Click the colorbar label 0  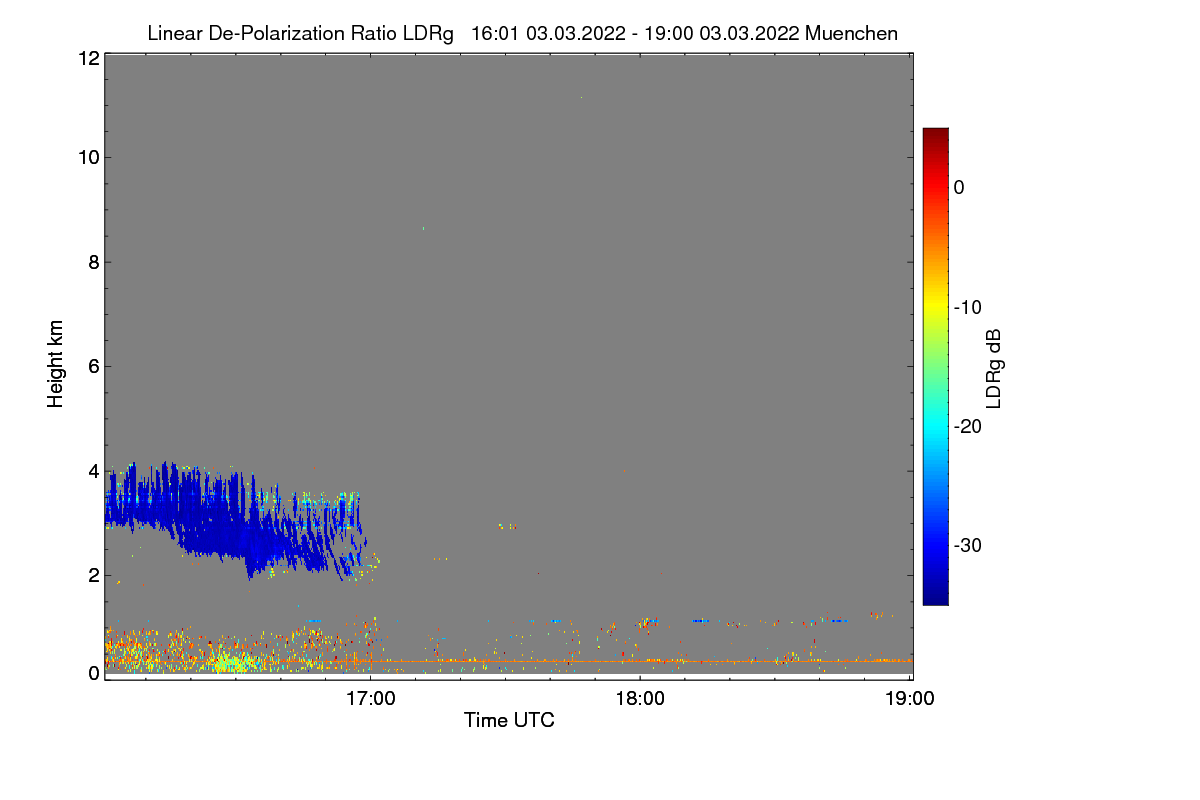pos(959,187)
